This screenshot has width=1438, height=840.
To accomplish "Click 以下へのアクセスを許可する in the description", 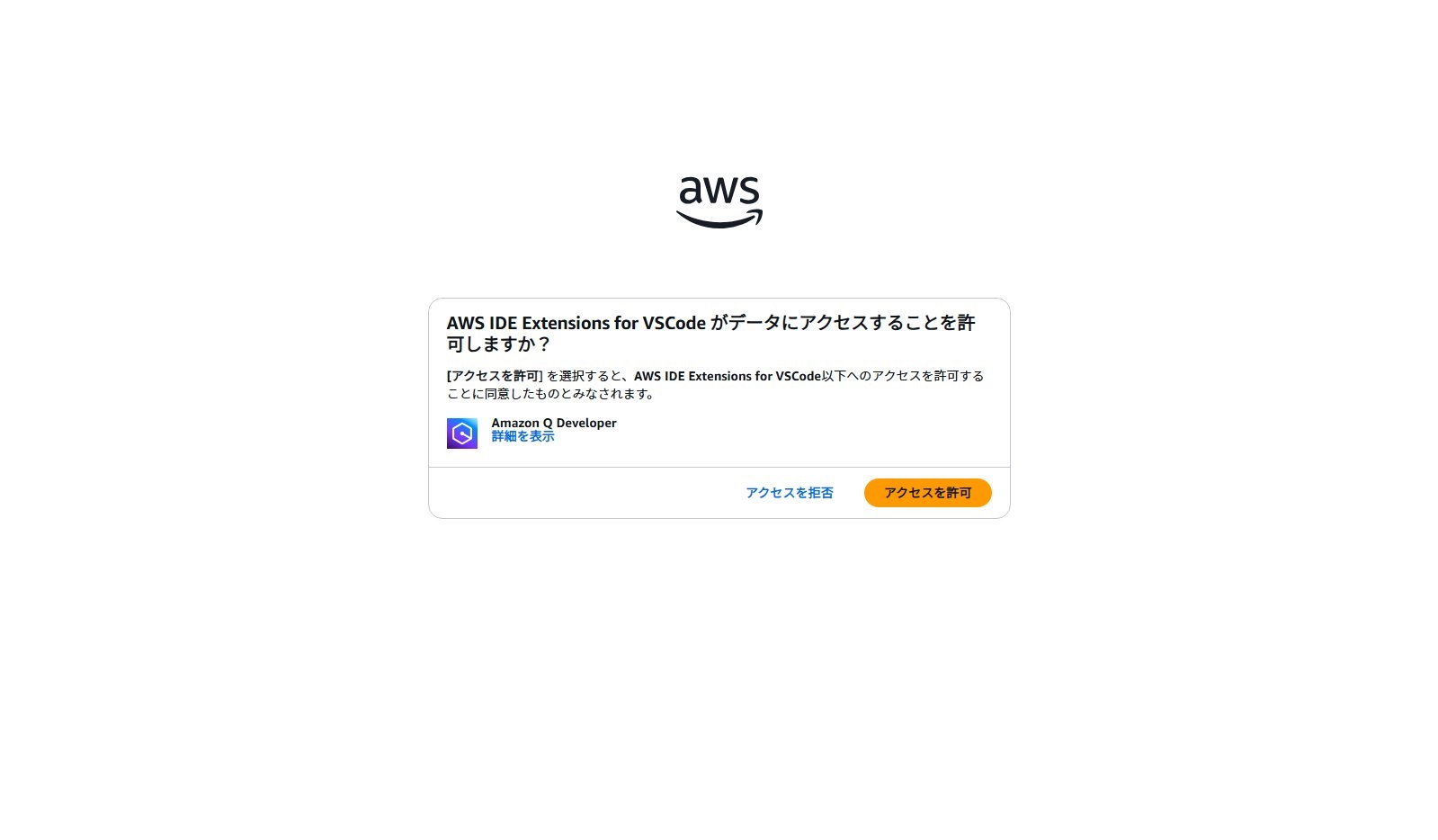I will click(903, 376).
